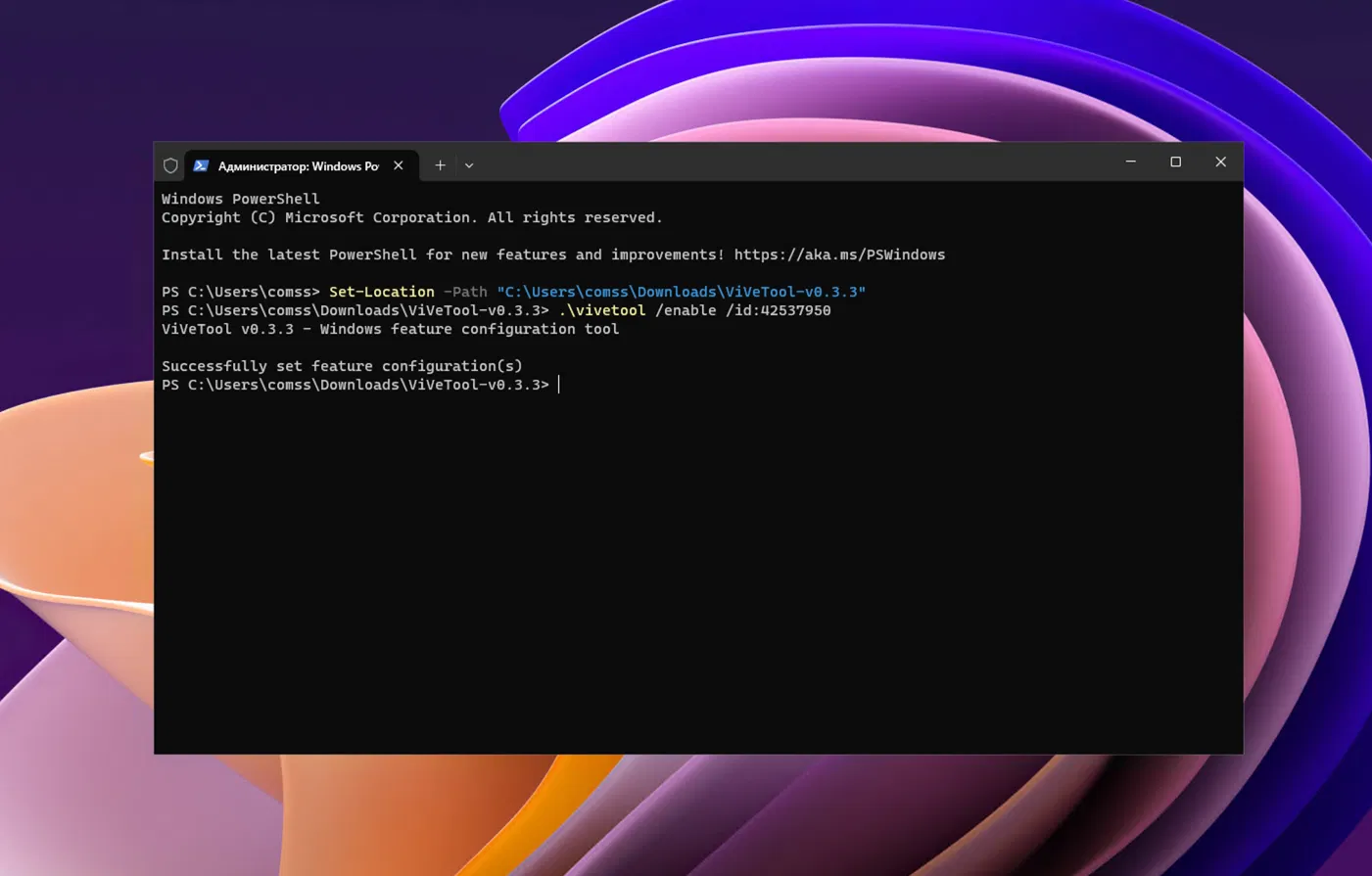Click the quoted ViVeTool-v0.3.3 path string
Screen dimensions: 1372x876
(681, 292)
